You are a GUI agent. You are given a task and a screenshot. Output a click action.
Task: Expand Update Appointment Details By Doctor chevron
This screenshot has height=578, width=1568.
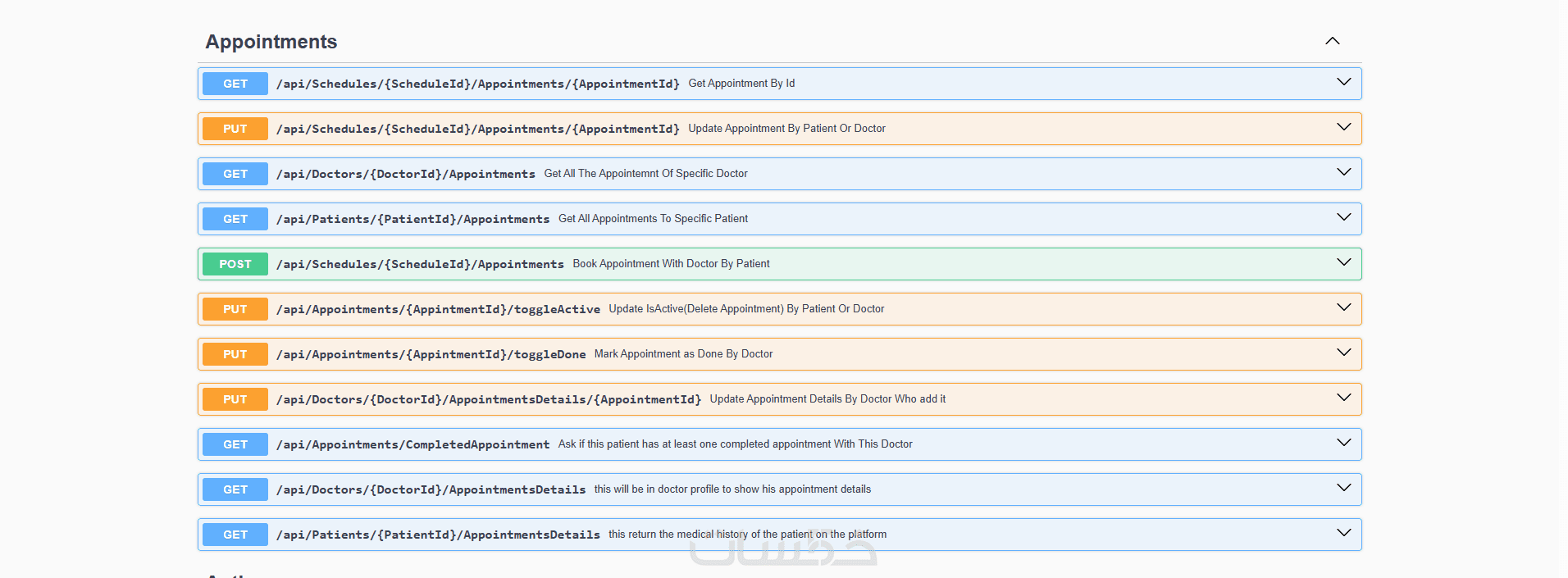point(1343,398)
